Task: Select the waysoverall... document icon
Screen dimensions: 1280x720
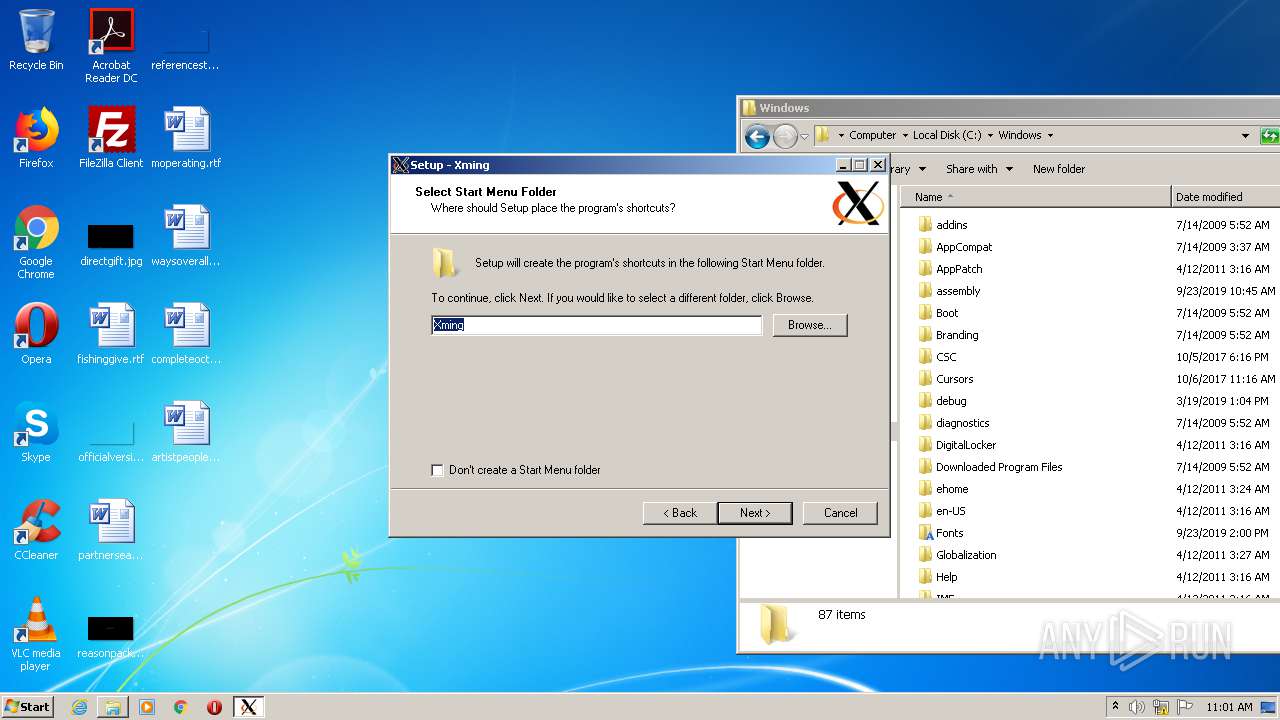Action: tap(186, 236)
